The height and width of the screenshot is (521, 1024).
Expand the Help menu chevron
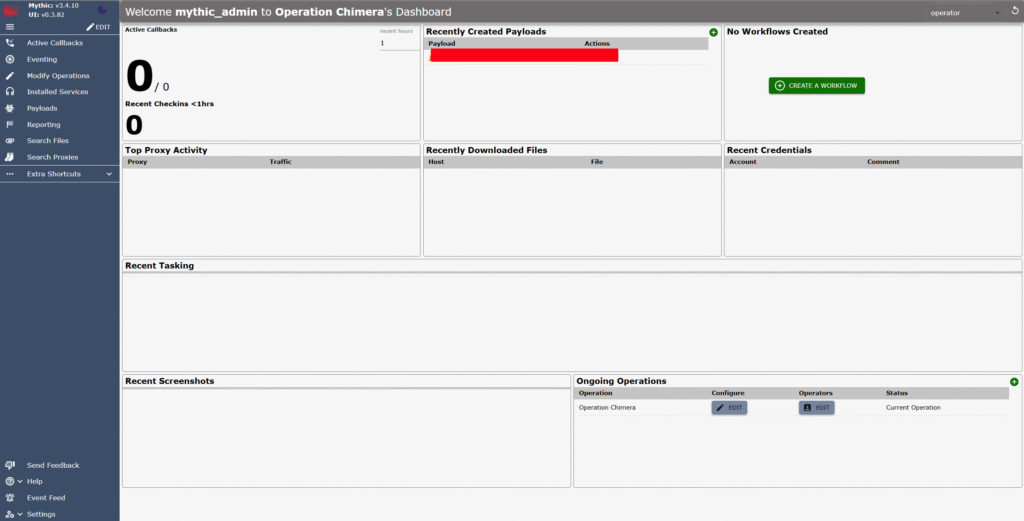click(x=21, y=481)
